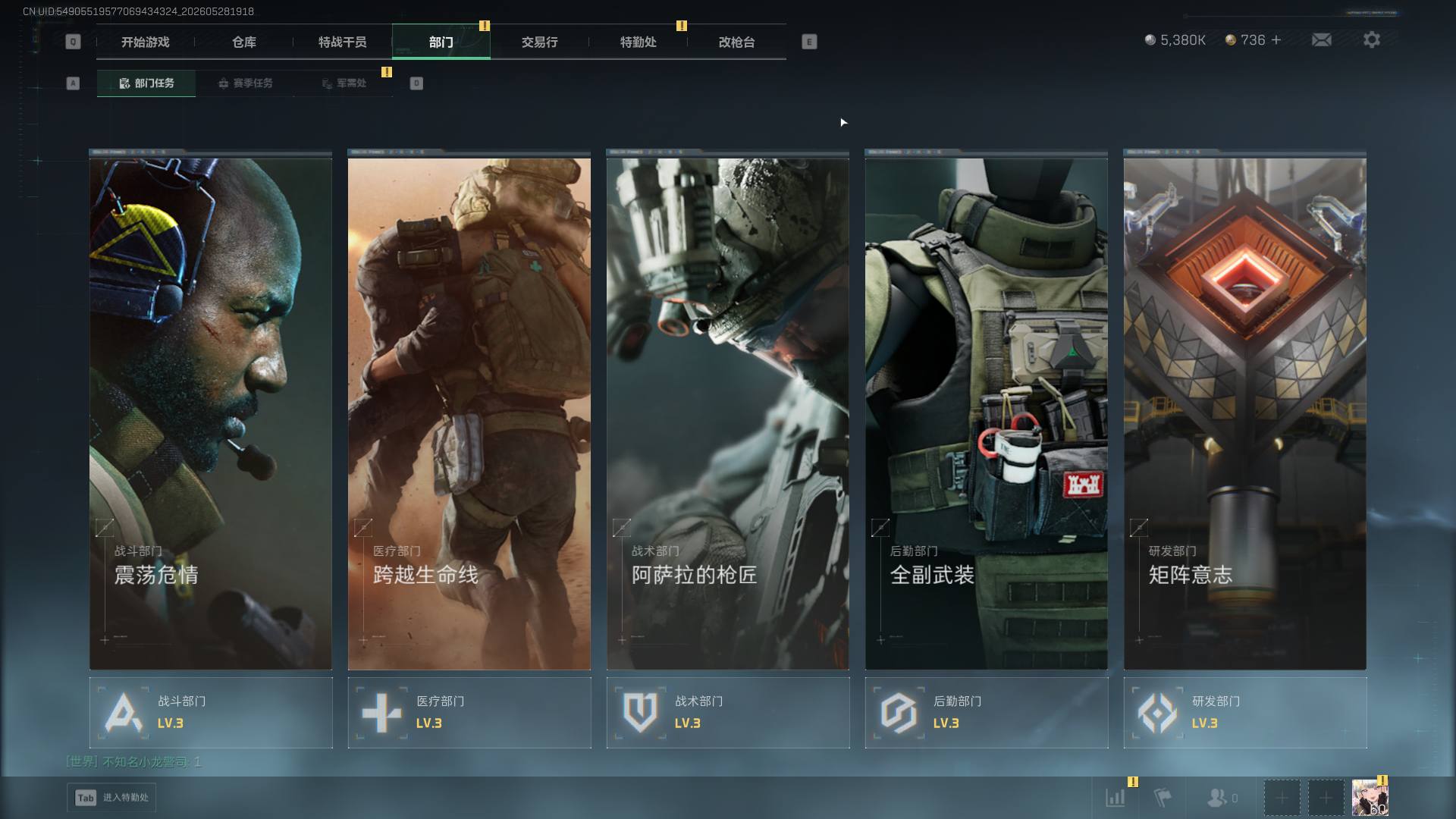Click the 进入特勤处 button label
The width and height of the screenshot is (1456, 819).
point(126,798)
